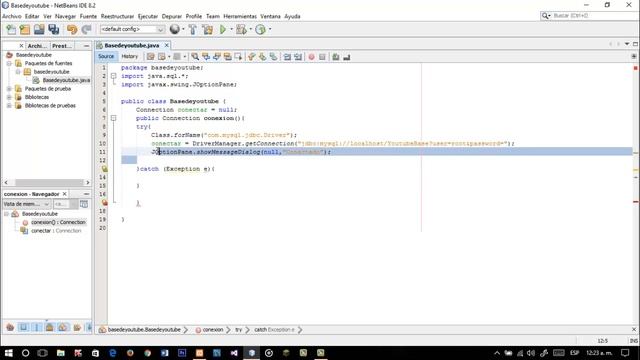Collapse Paquetes de fuentes node
Viewport: 640px width, 360px height.
(9, 63)
